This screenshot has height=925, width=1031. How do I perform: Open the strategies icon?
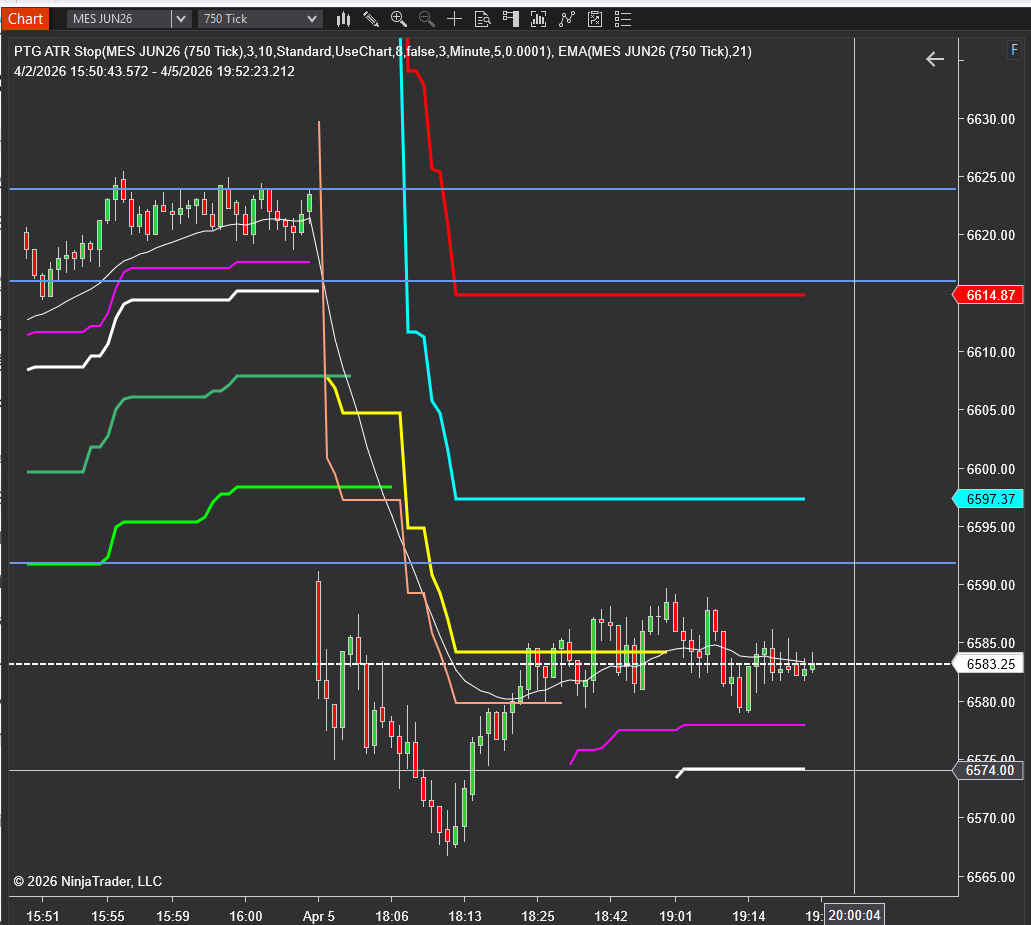595,19
